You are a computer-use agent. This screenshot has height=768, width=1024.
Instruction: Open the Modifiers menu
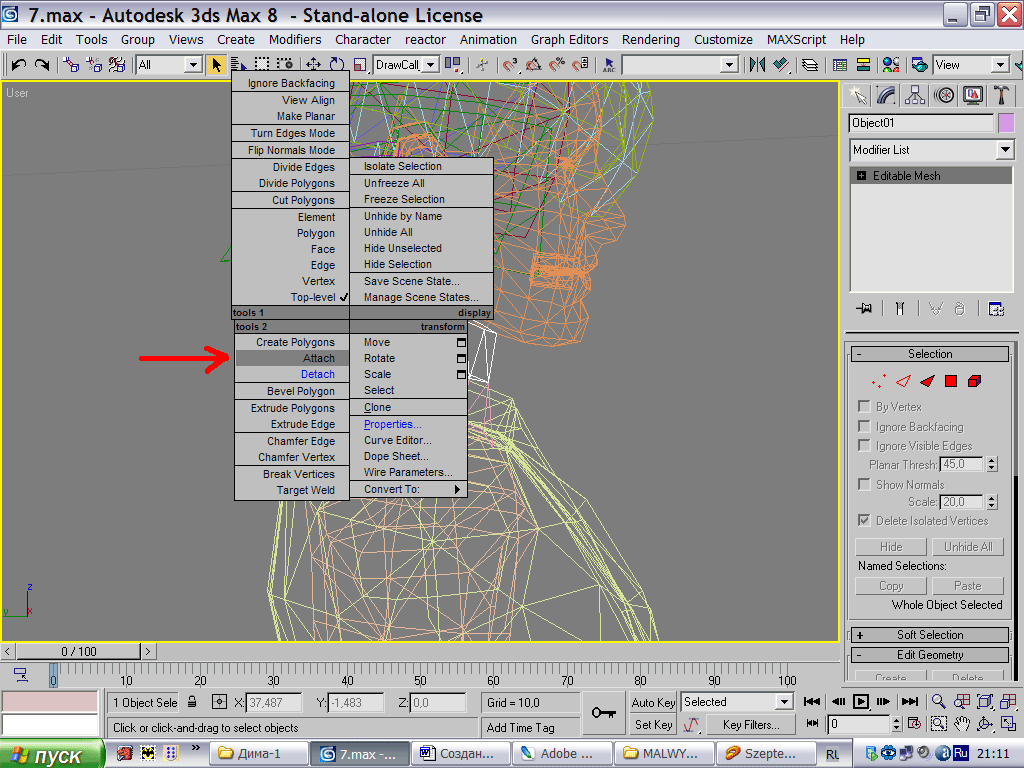click(295, 40)
